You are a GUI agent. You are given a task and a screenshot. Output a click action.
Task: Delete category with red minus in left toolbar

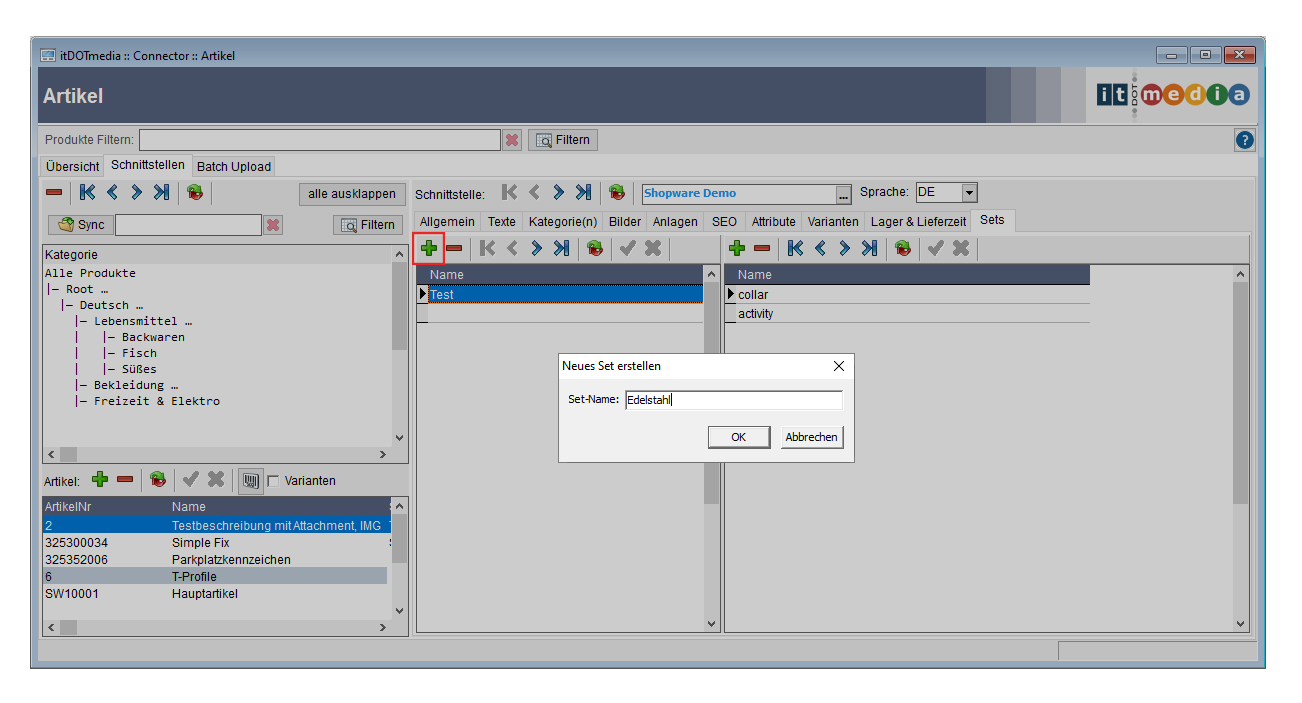[x=54, y=193]
